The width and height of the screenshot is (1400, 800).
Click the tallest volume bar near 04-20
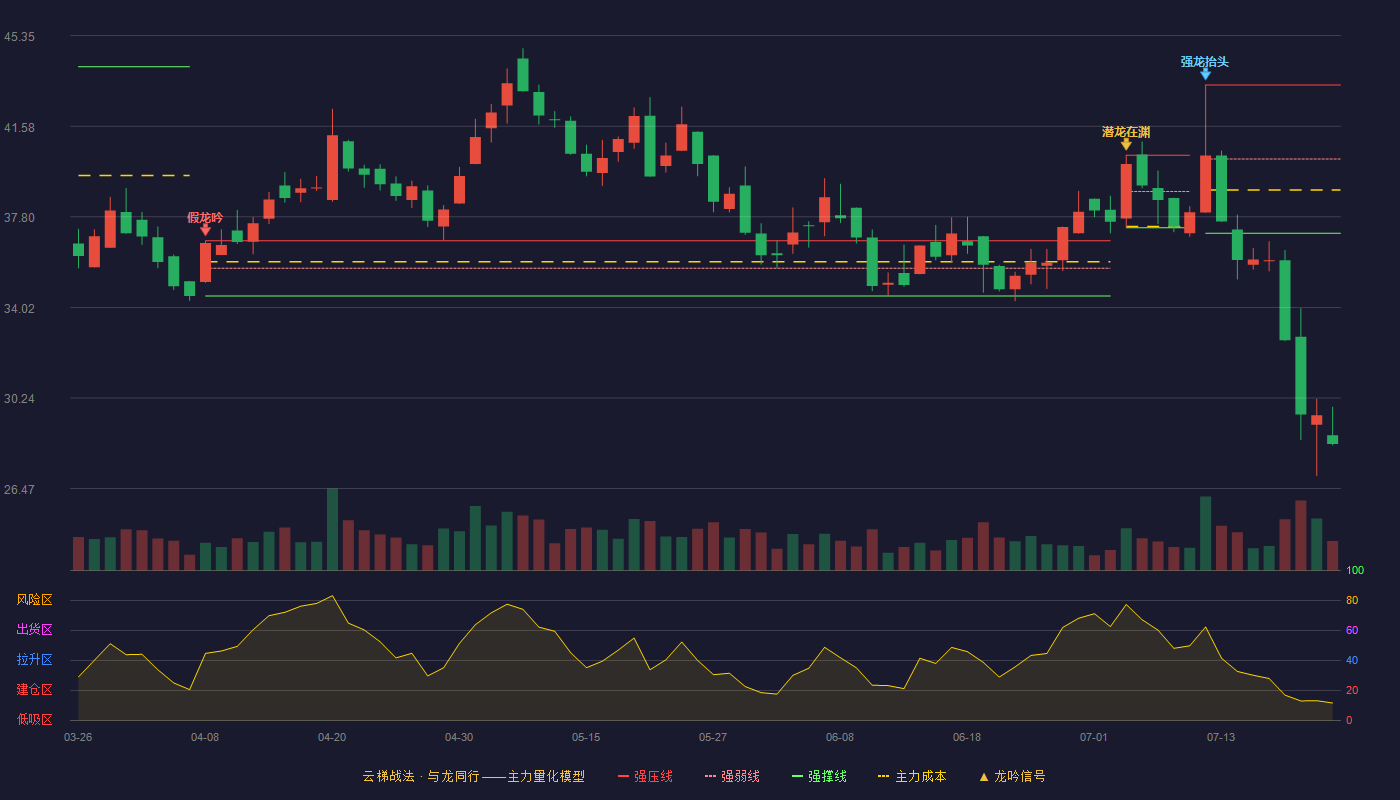coord(332,529)
